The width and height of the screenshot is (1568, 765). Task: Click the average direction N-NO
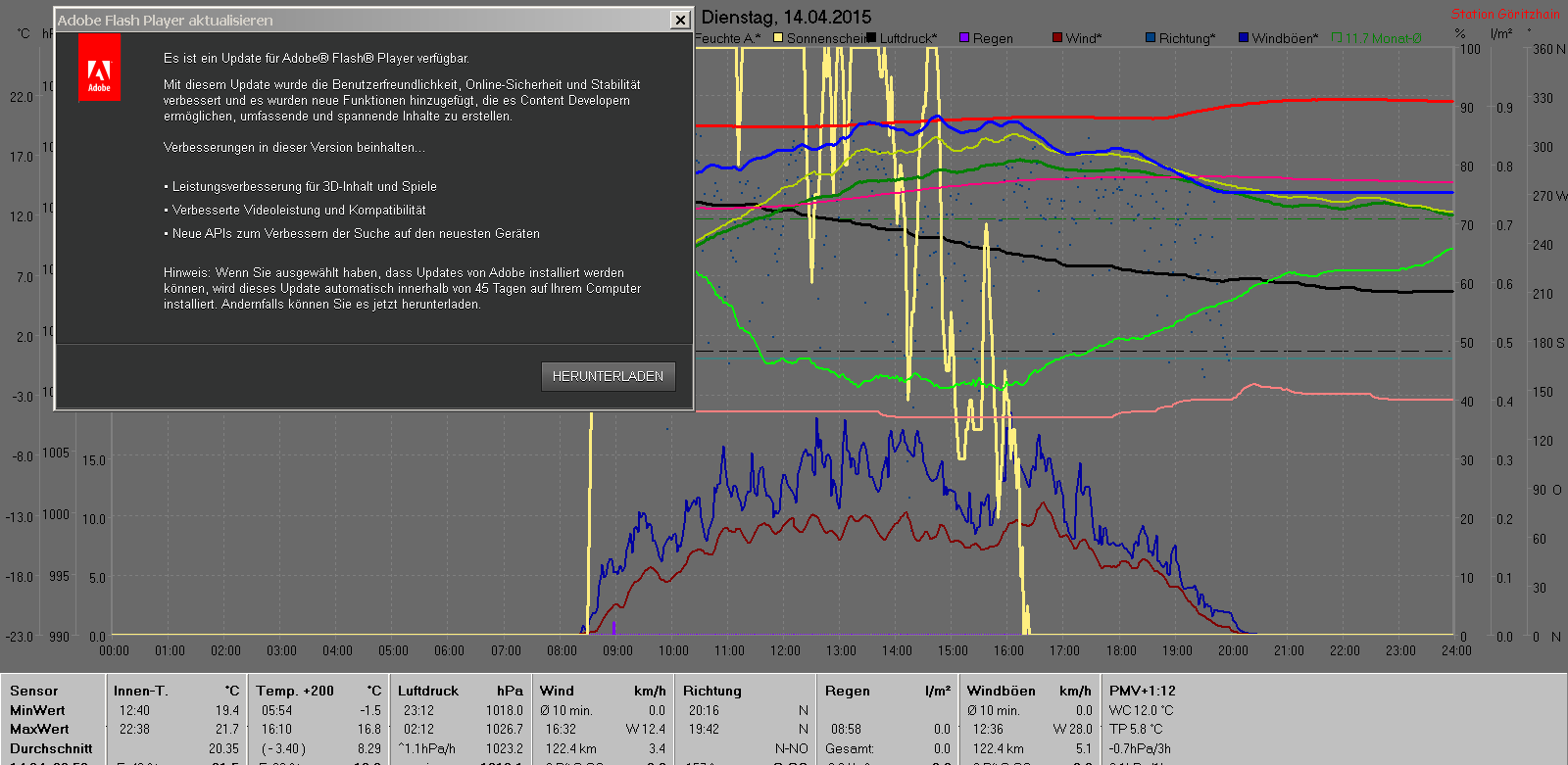click(x=792, y=748)
